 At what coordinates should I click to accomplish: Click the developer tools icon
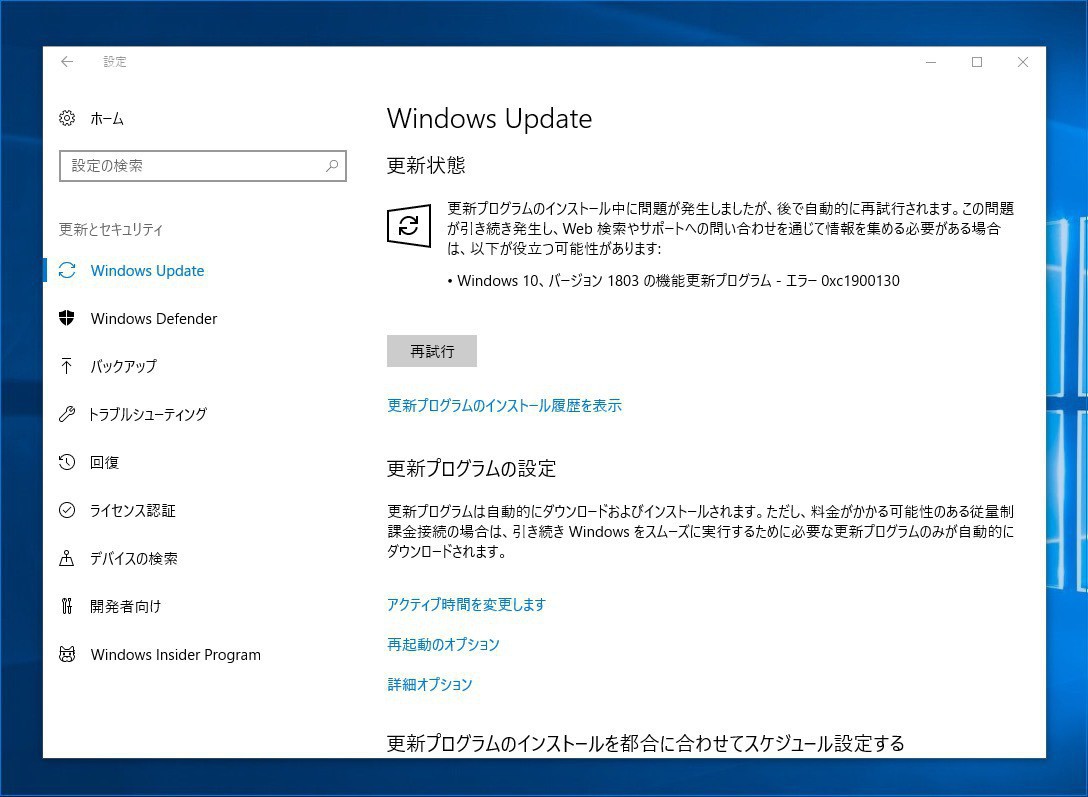(x=67, y=606)
